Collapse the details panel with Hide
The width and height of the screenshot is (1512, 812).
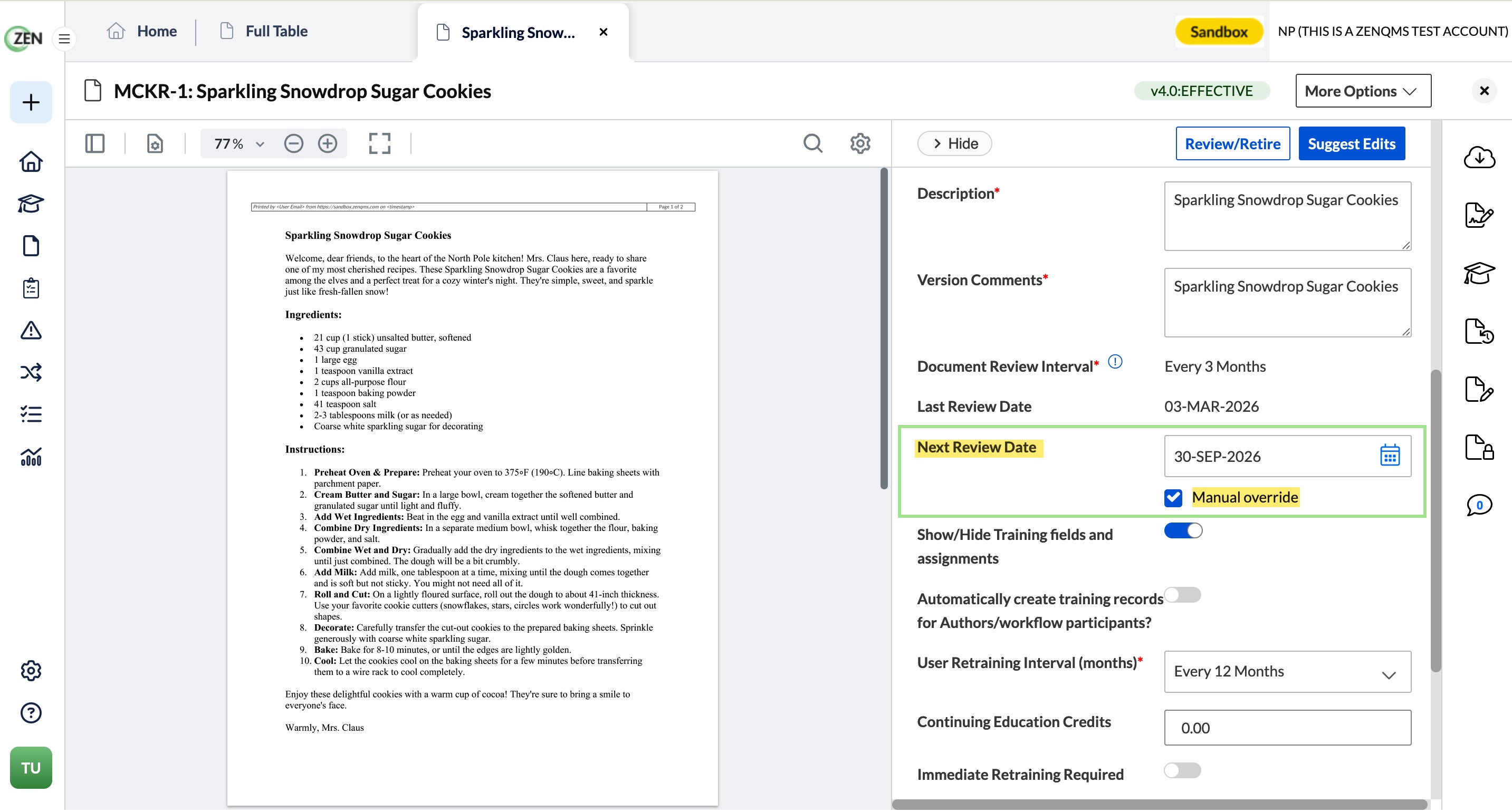954,143
